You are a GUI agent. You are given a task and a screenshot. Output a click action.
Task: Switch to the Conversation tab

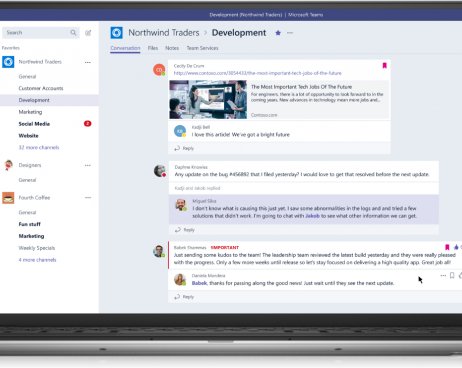pyautogui.click(x=125, y=48)
